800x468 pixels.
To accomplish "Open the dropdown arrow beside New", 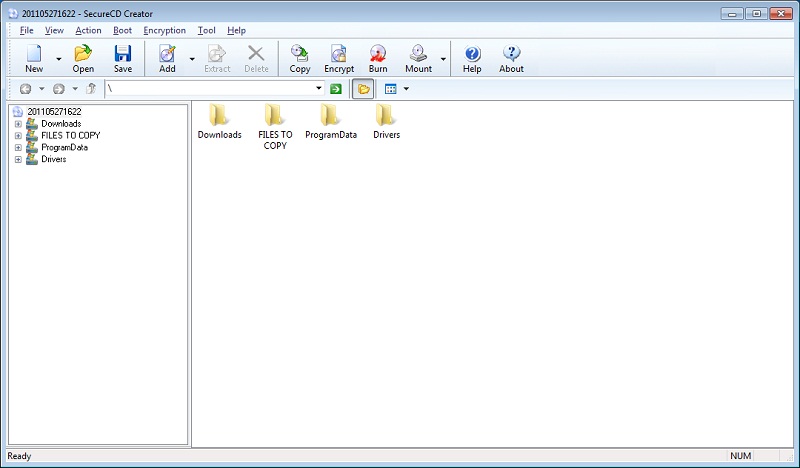I will coord(59,59).
